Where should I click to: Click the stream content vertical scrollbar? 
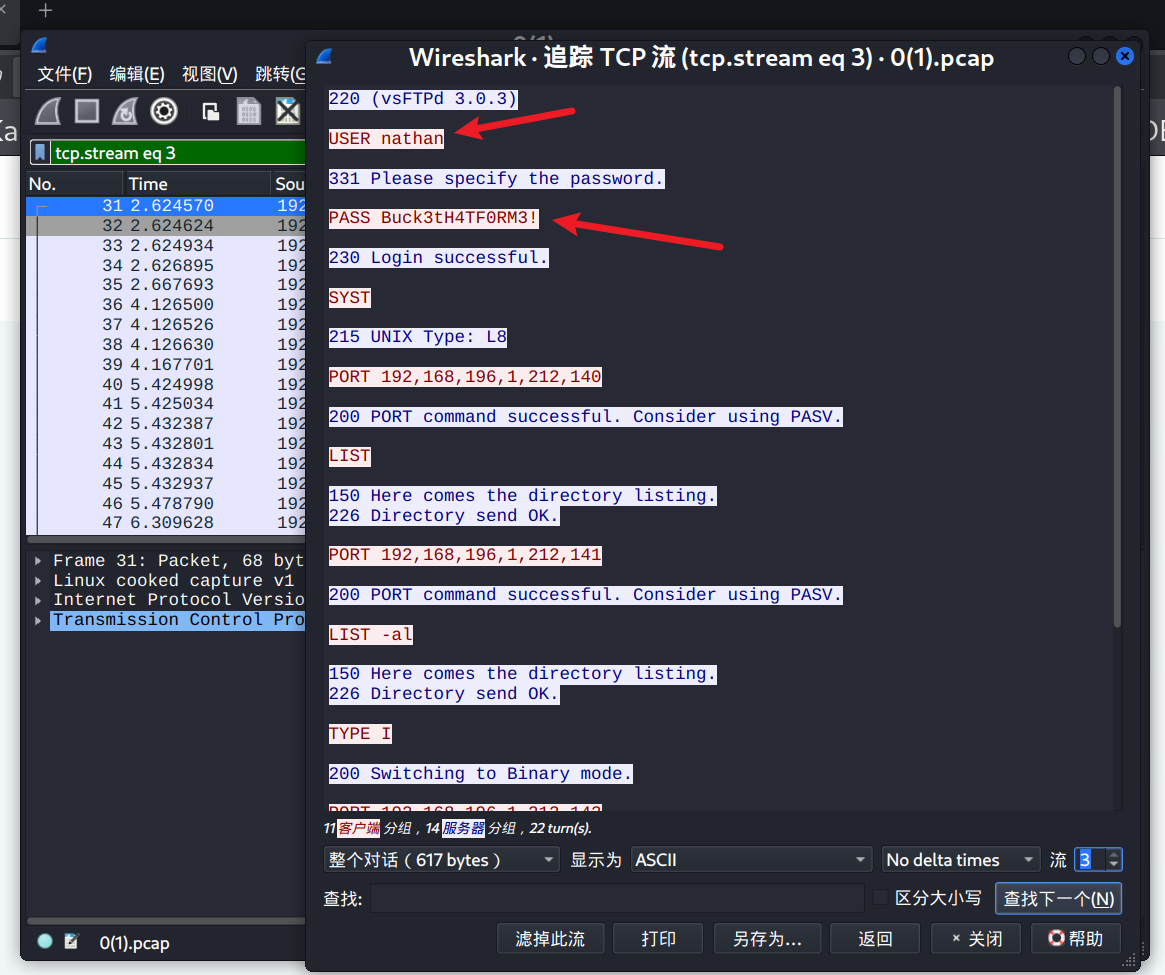pyautogui.click(x=1117, y=357)
